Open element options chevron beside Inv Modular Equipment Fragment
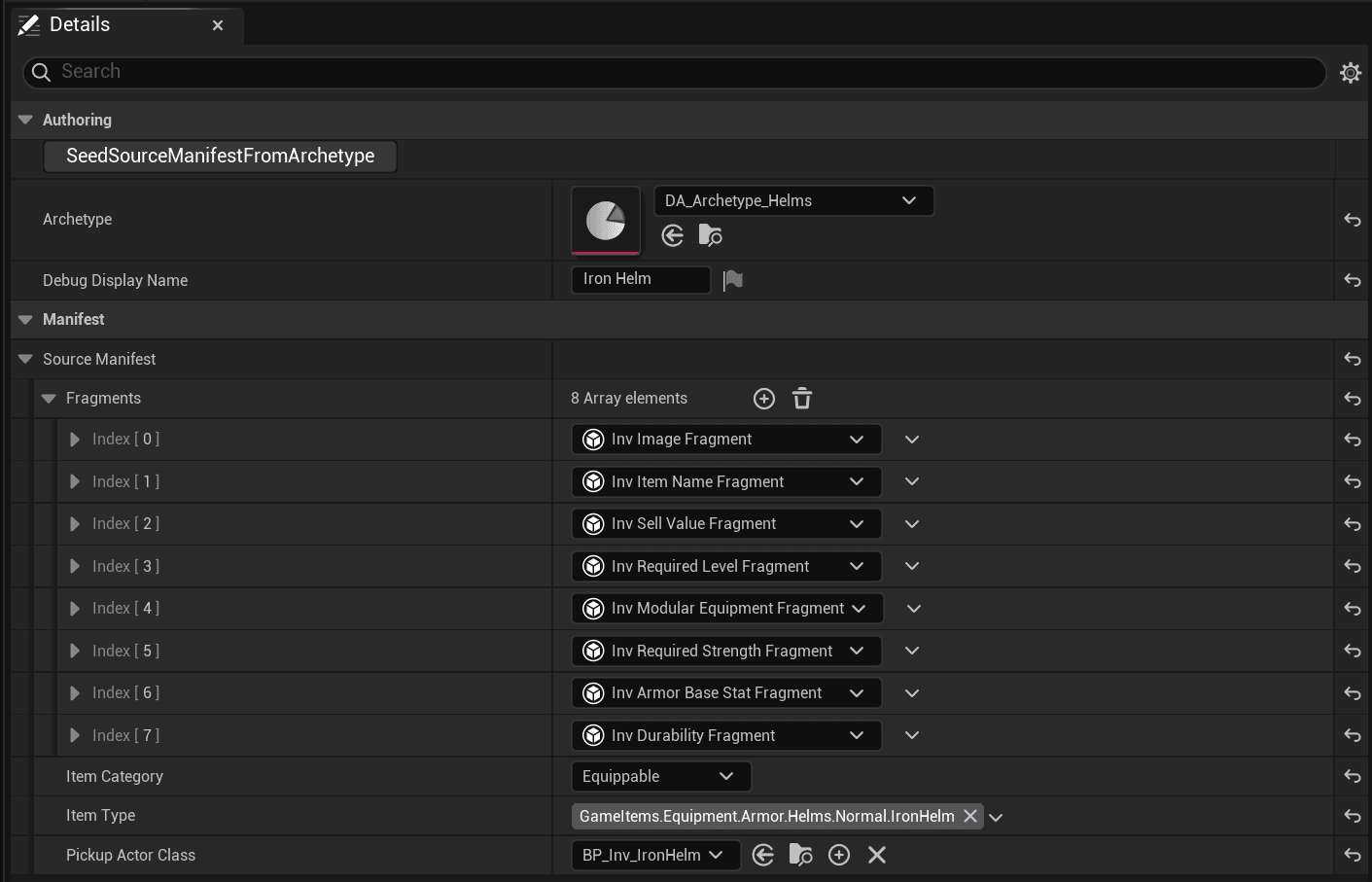This screenshot has height=882, width=1372. pos(914,608)
